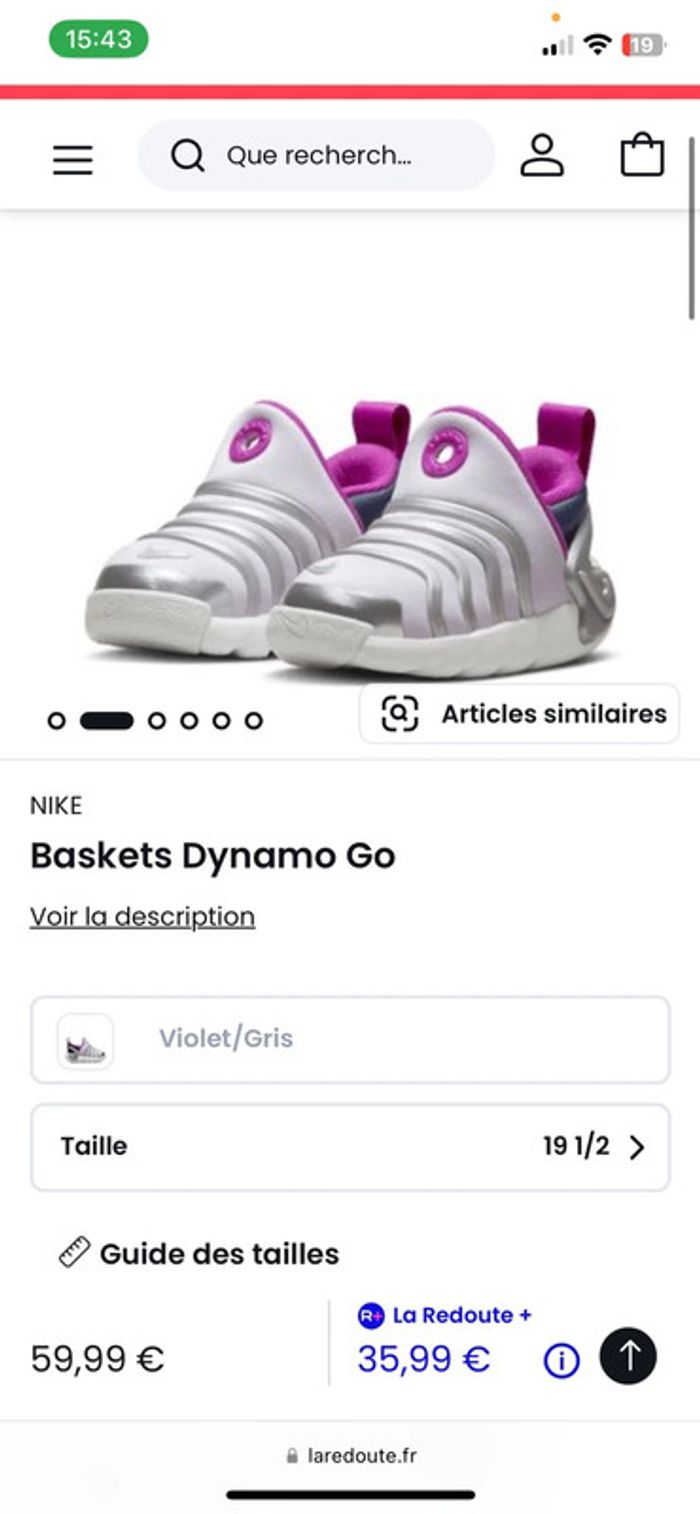The width and height of the screenshot is (700, 1514).
Task: Open the user account profile icon
Action: click(x=542, y=156)
